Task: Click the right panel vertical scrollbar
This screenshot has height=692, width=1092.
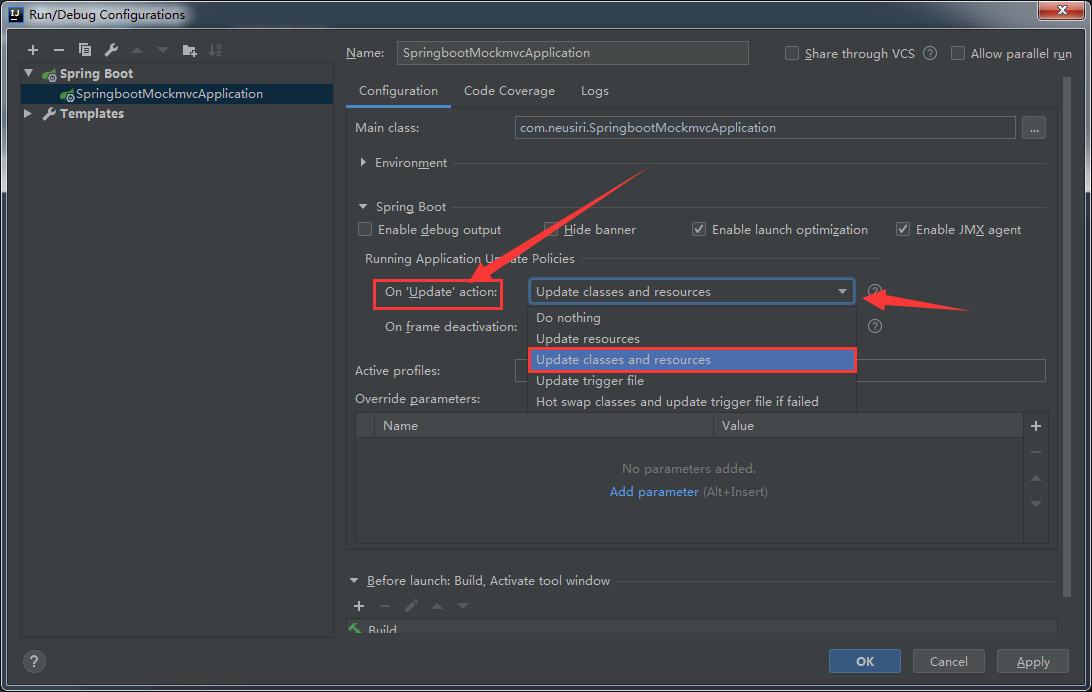Action: [1066, 337]
